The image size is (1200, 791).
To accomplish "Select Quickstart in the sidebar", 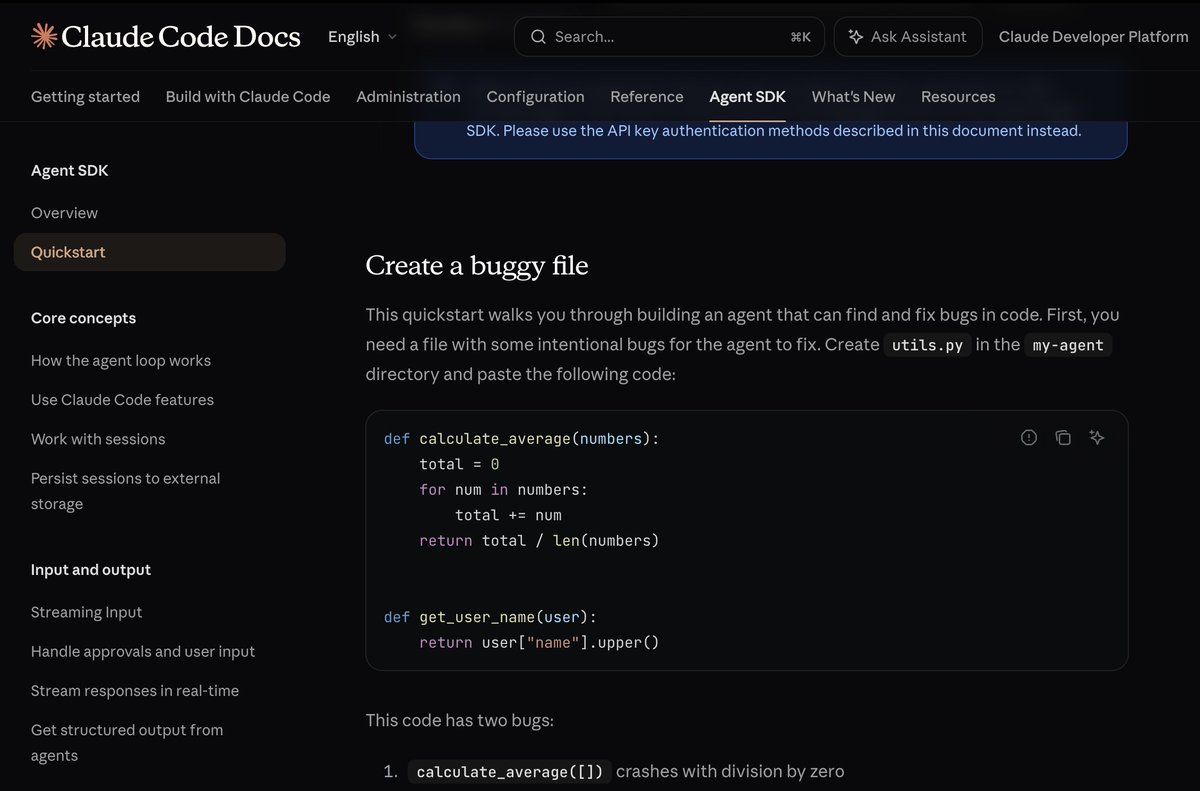I will tap(150, 252).
